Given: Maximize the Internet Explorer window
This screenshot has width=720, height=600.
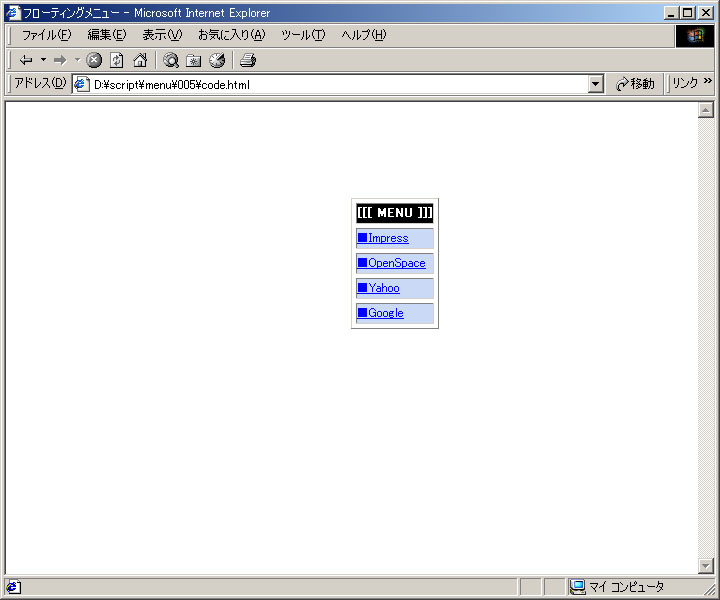Looking at the screenshot, I should tap(687, 13).
